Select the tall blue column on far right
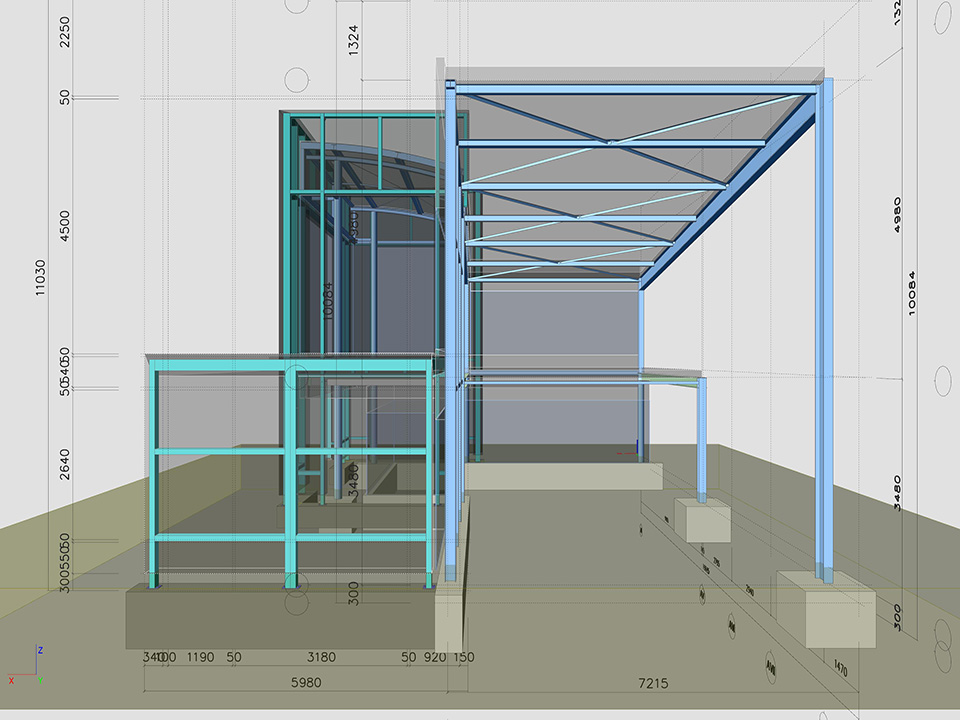This screenshot has width=960, height=720. point(825,330)
